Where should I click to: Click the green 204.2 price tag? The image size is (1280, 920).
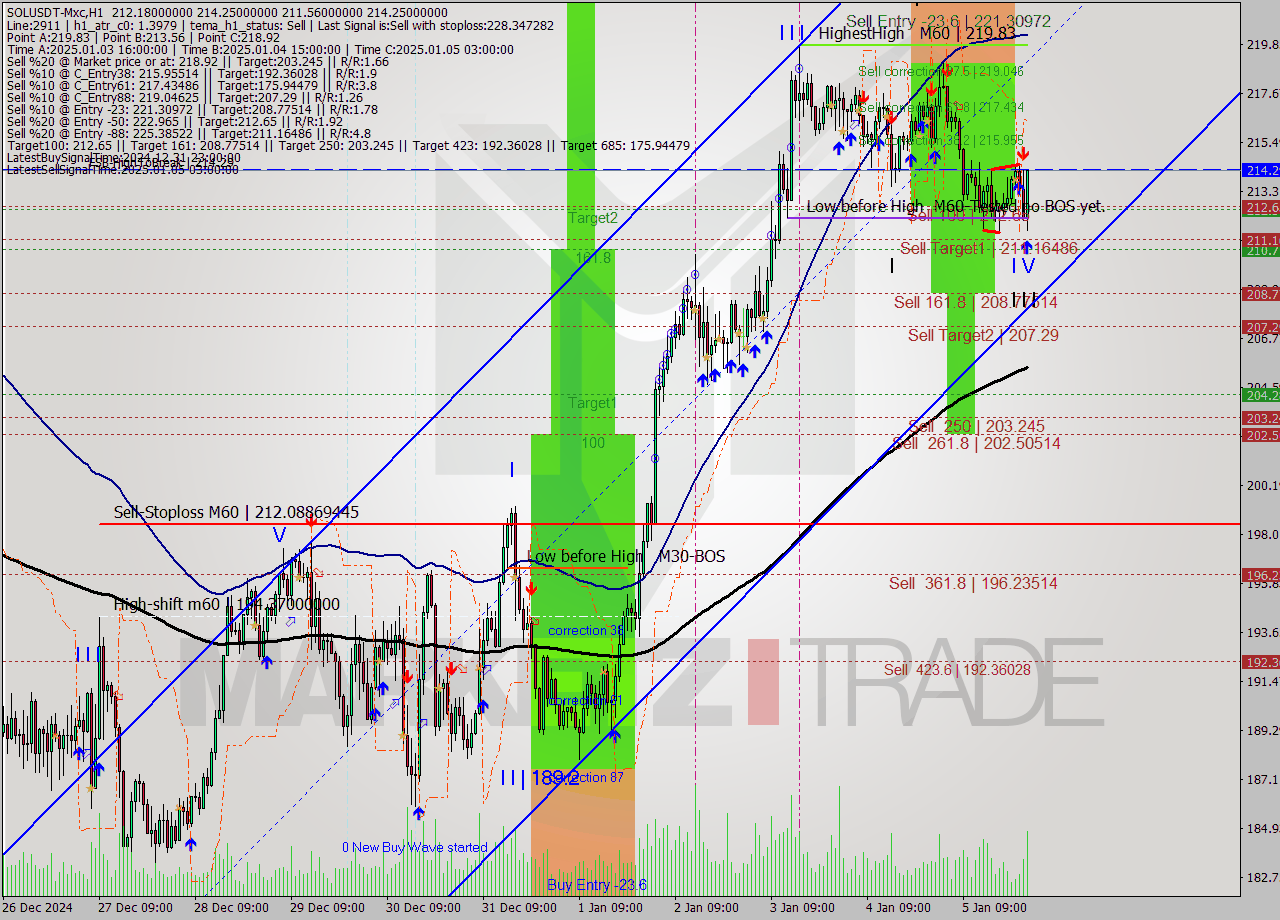pyautogui.click(x=1260, y=394)
